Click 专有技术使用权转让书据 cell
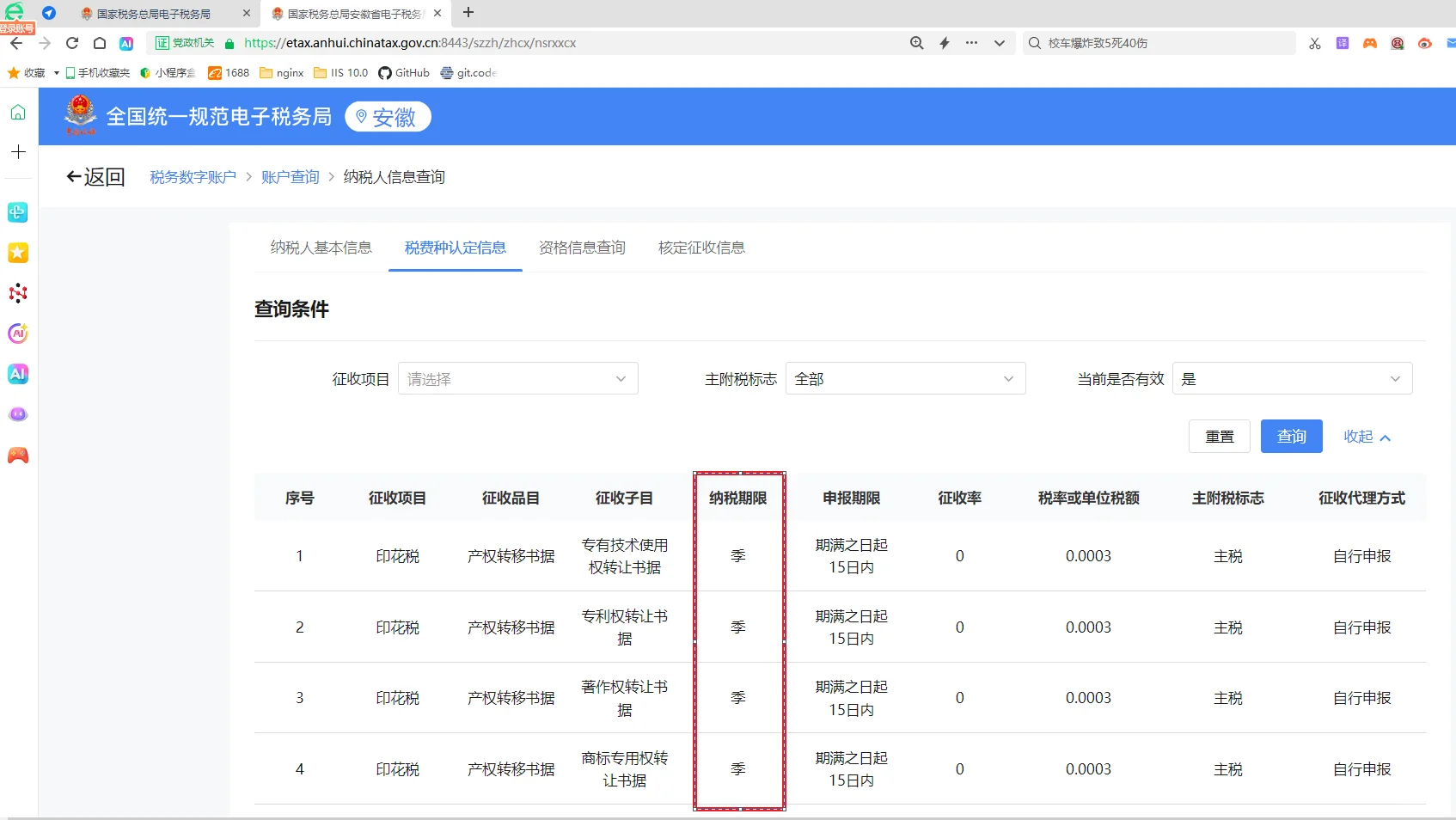This screenshot has height=820, width=1456. (625, 556)
